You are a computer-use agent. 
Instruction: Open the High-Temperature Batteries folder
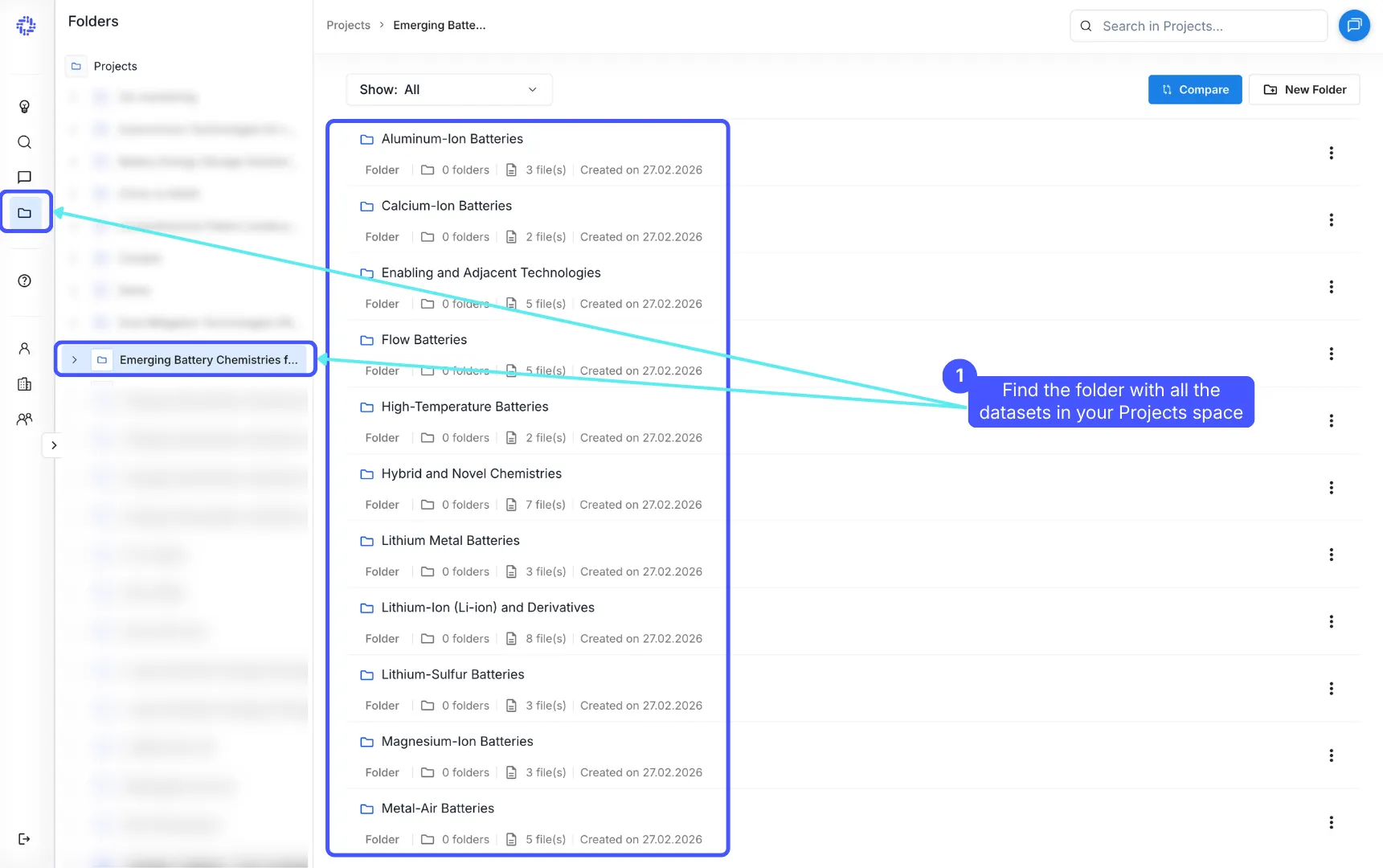pos(464,407)
